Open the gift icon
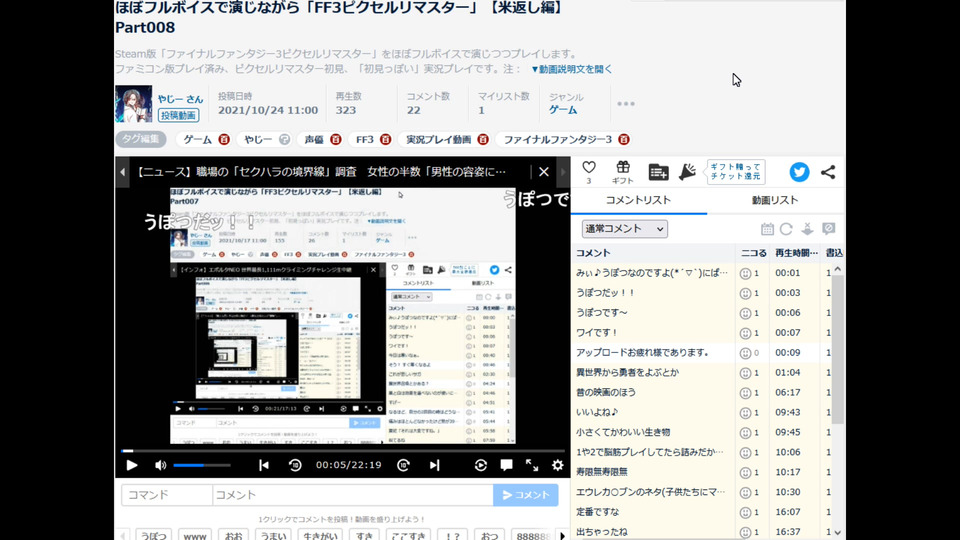 pyautogui.click(x=623, y=171)
